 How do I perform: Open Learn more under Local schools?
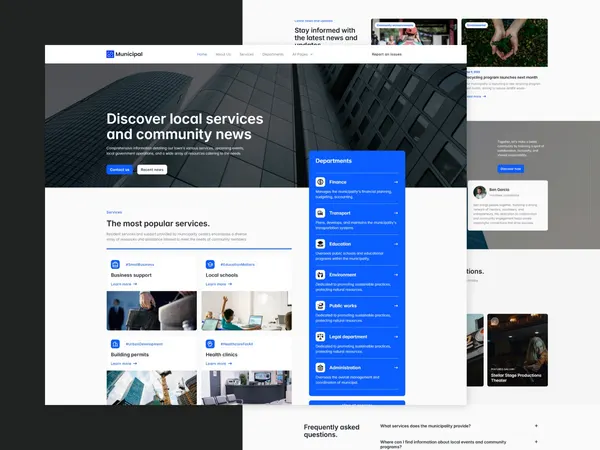click(x=218, y=284)
